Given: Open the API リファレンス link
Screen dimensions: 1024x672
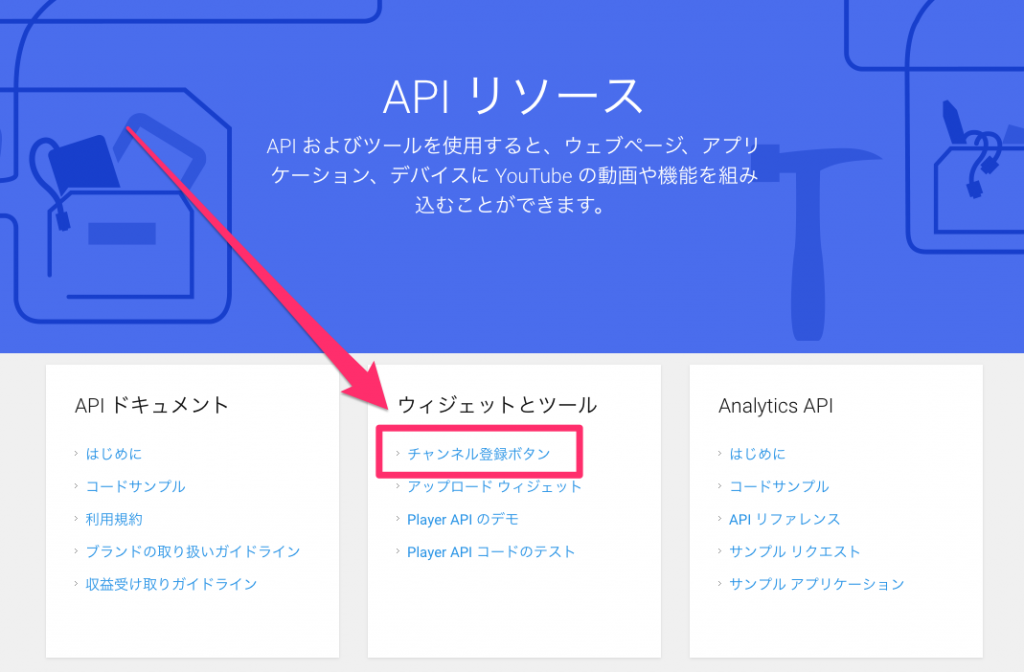Looking at the screenshot, I should 784,519.
